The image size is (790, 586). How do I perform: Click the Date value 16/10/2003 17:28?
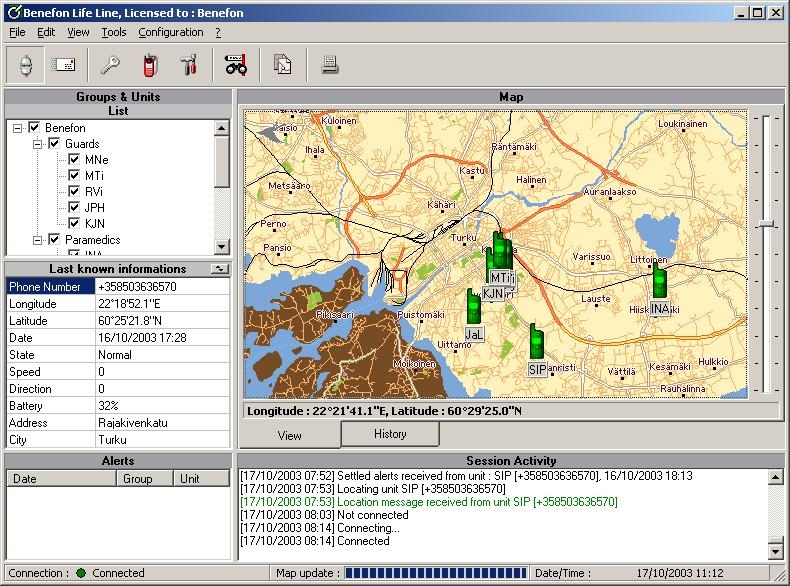click(x=142, y=338)
